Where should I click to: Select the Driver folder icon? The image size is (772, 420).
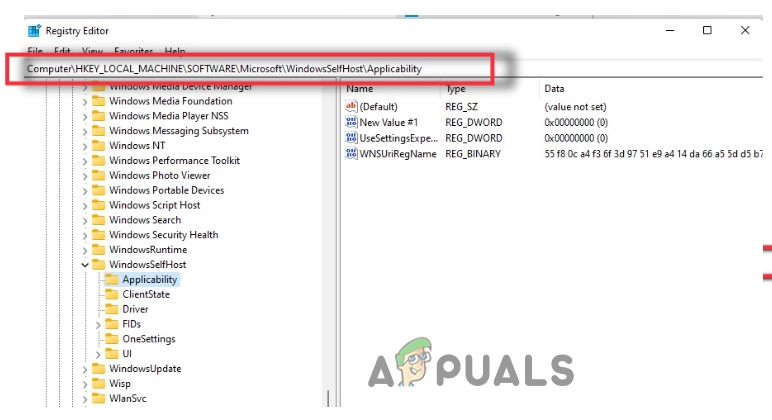tap(112, 309)
